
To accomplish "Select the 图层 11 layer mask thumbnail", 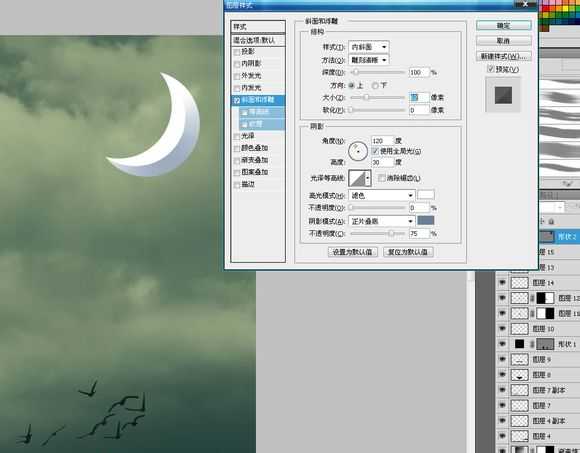I will pos(545,314).
